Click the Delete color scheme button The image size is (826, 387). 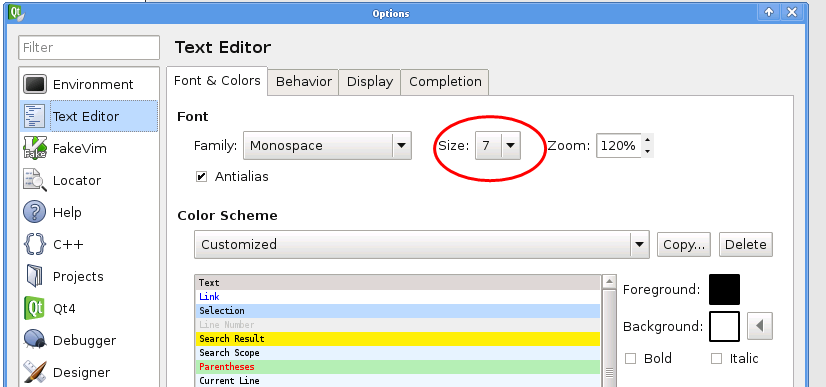click(x=745, y=244)
